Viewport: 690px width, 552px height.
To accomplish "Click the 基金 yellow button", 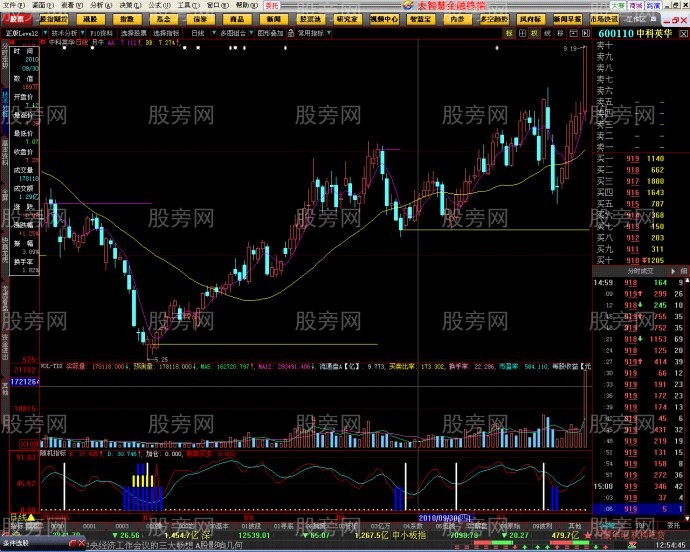I will point(163,19).
